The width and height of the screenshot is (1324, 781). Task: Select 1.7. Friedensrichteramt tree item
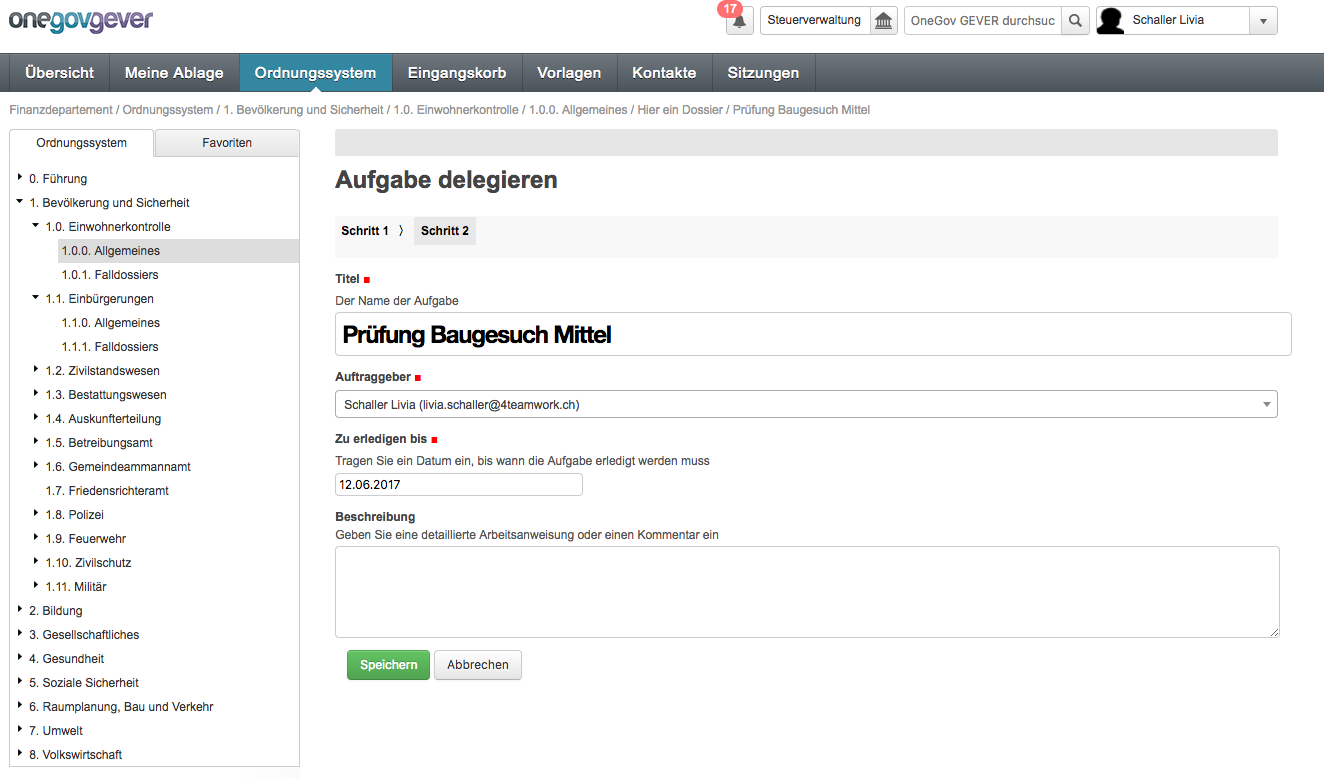click(107, 491)
